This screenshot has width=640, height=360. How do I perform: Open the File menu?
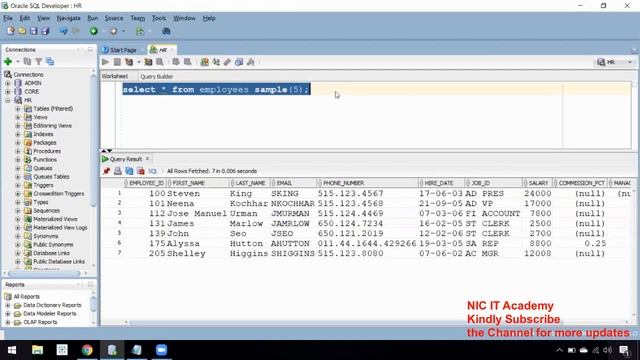[8, 18]
